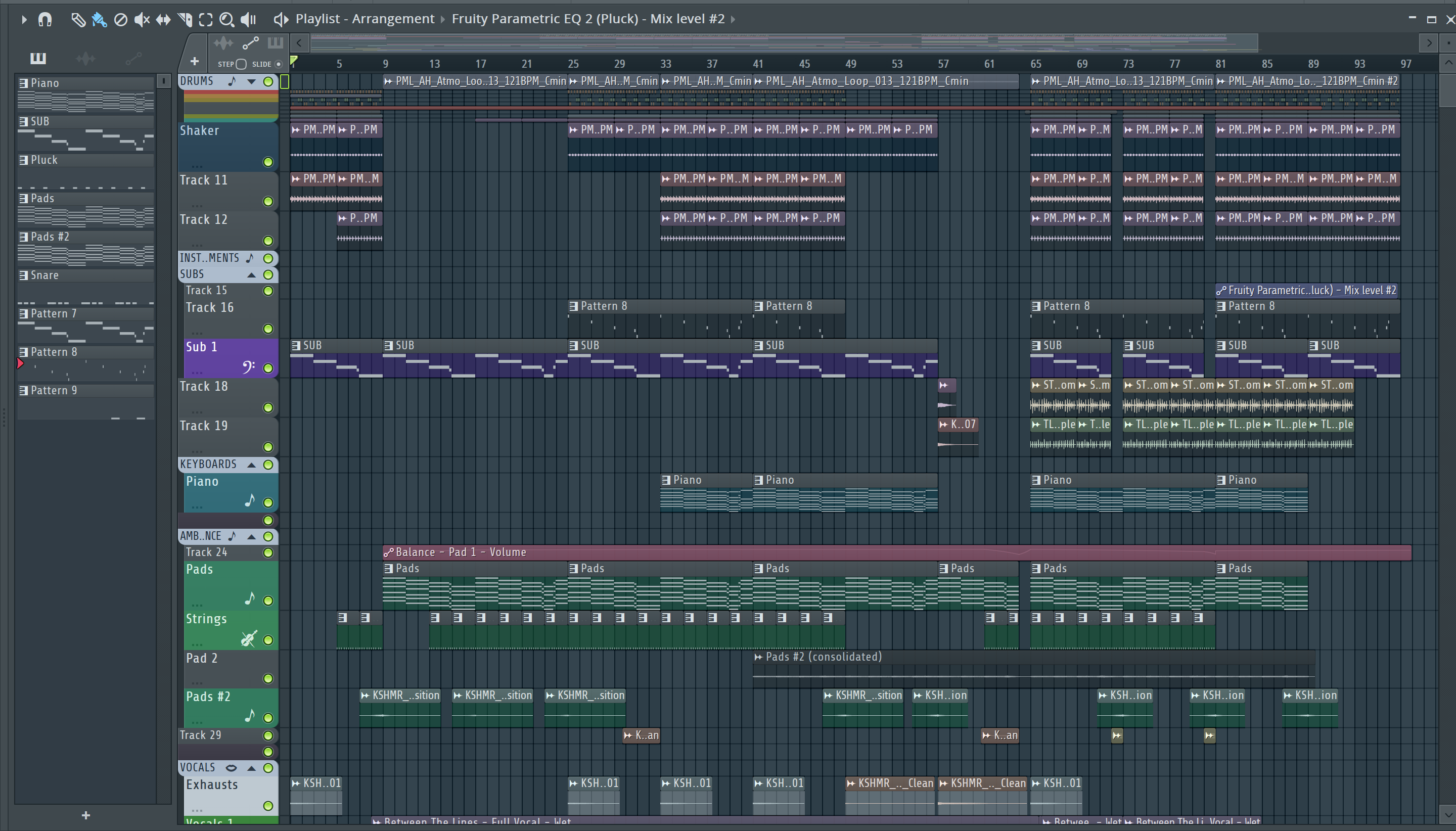Screen dimensions: 1456x831
Task: Click the plus button beside STEP
Action: [194, 61]
